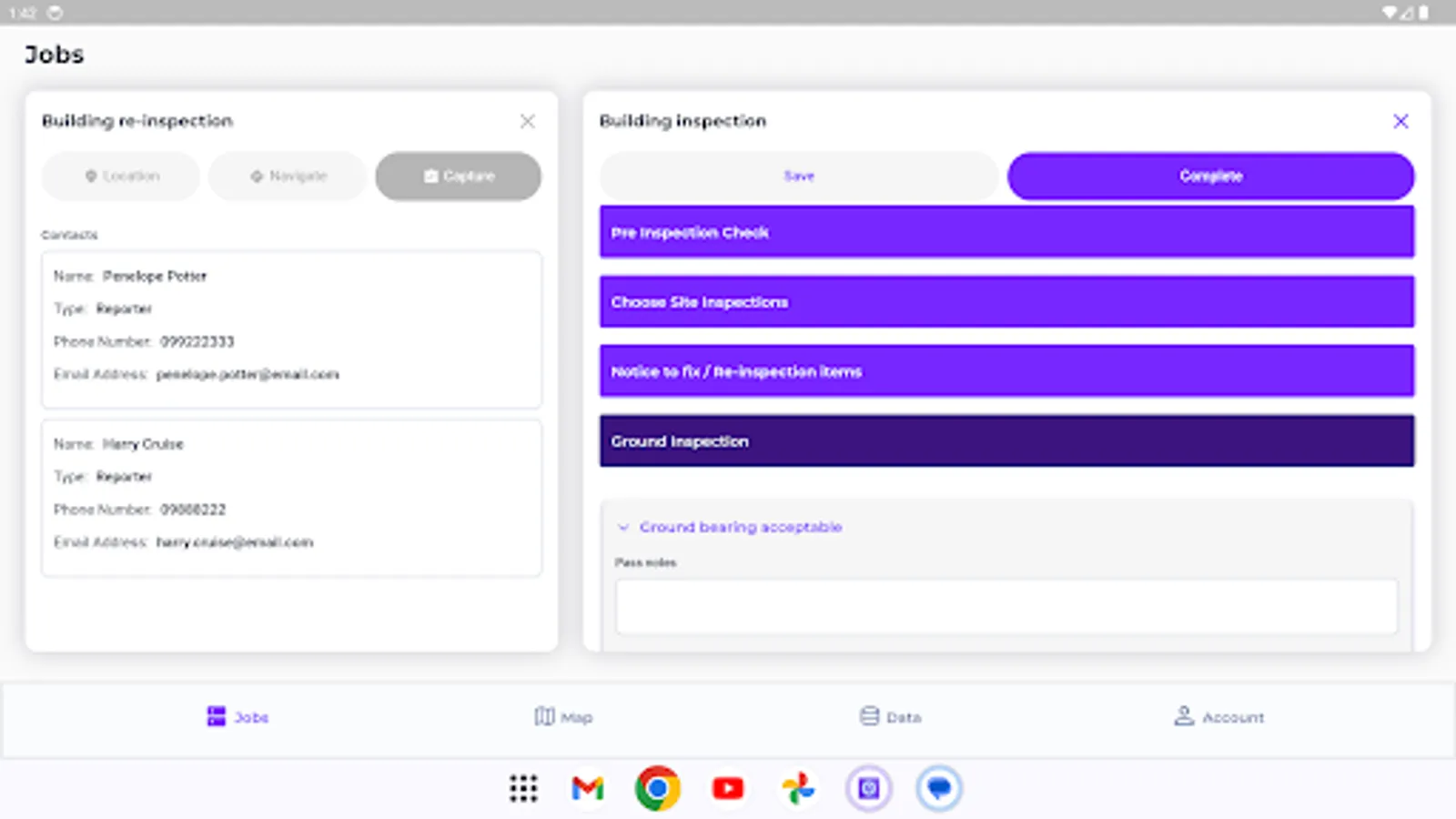Launch Chrome from the dock
Screen dimensions: 1456x819
(658, 788)
